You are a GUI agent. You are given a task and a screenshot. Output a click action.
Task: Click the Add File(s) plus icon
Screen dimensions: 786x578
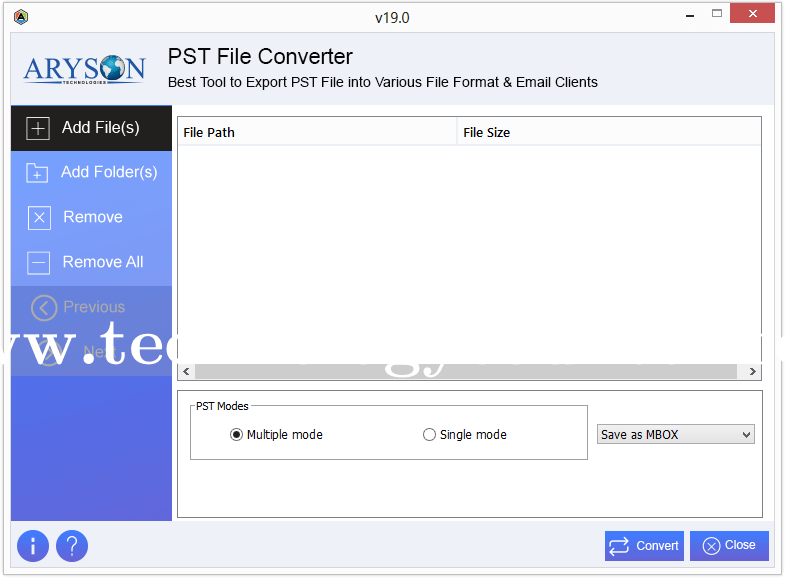pos(38,128)
